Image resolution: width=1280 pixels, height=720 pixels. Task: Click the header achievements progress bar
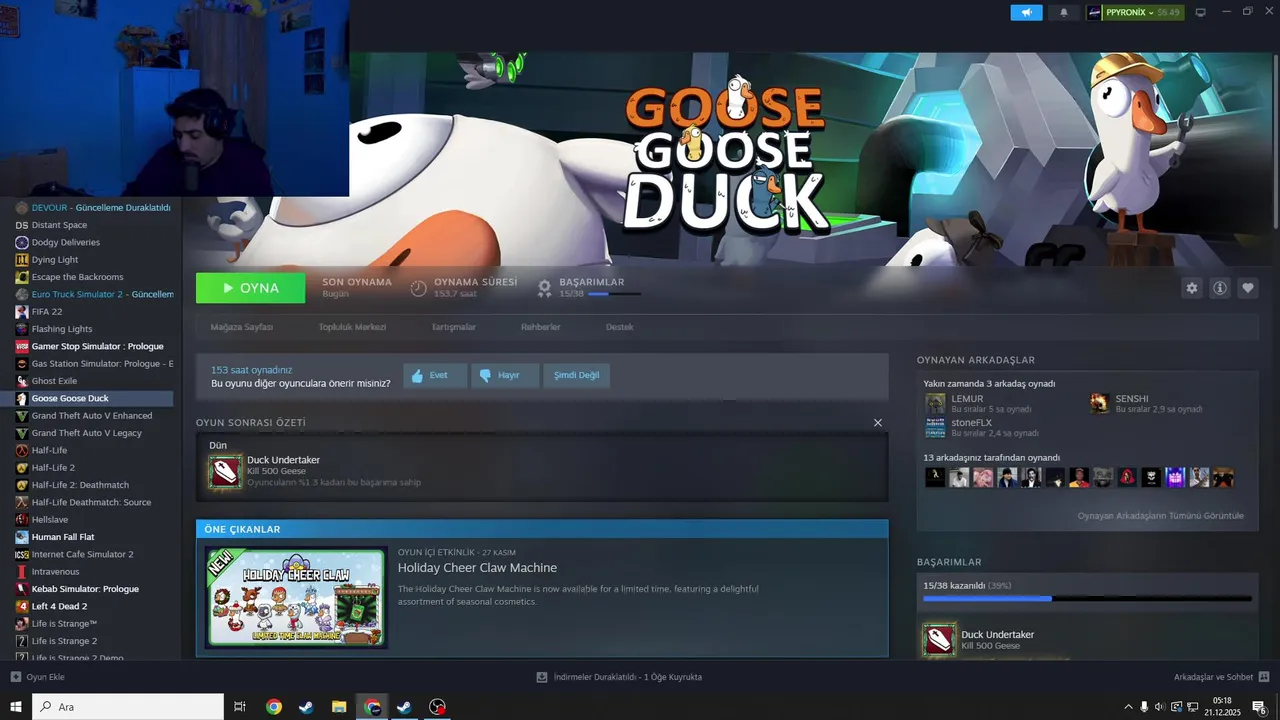[614, 294]
